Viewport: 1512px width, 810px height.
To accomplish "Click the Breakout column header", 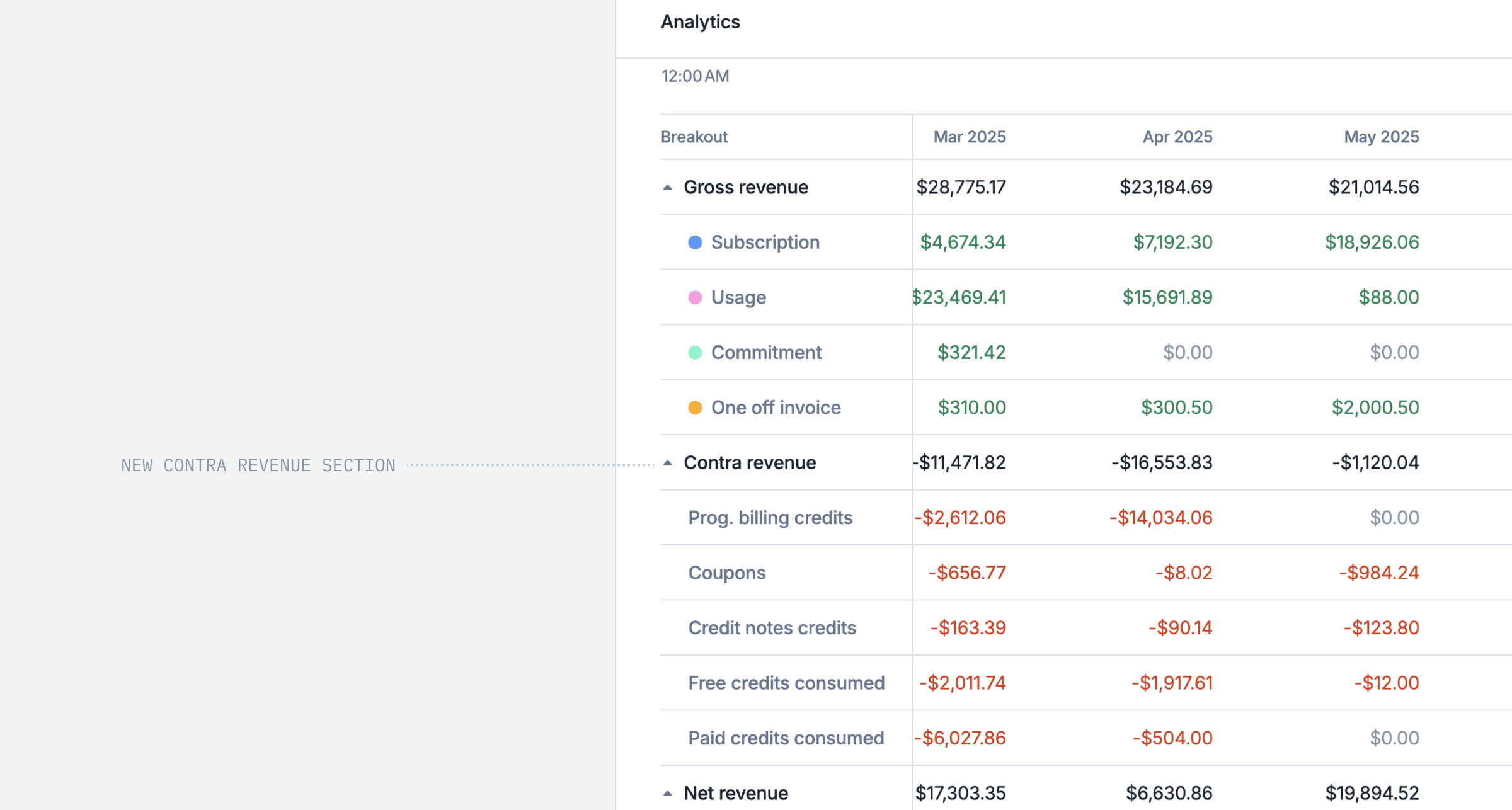I will [694, 137].
